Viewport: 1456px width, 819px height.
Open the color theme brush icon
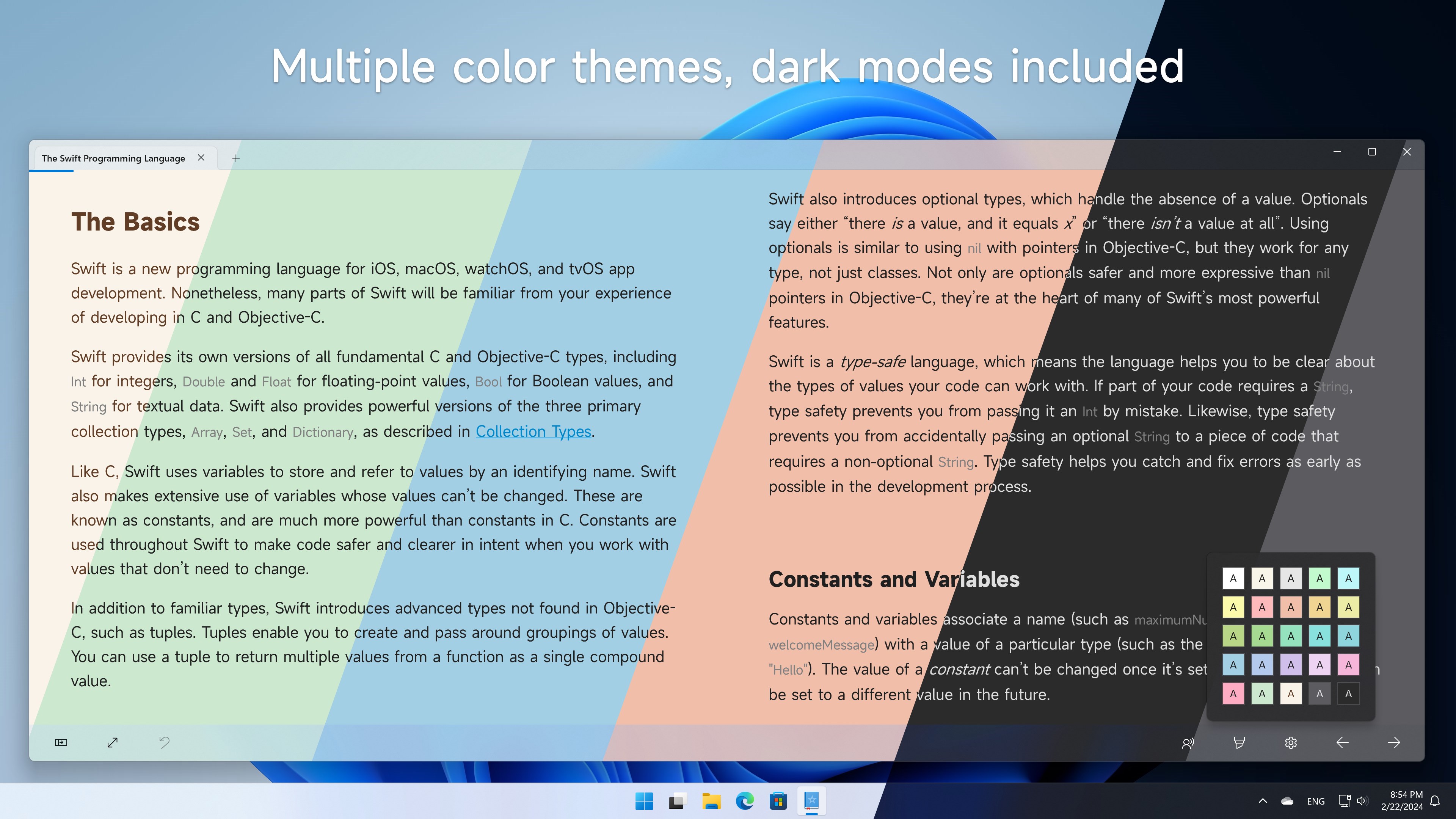click(1239, 743)
